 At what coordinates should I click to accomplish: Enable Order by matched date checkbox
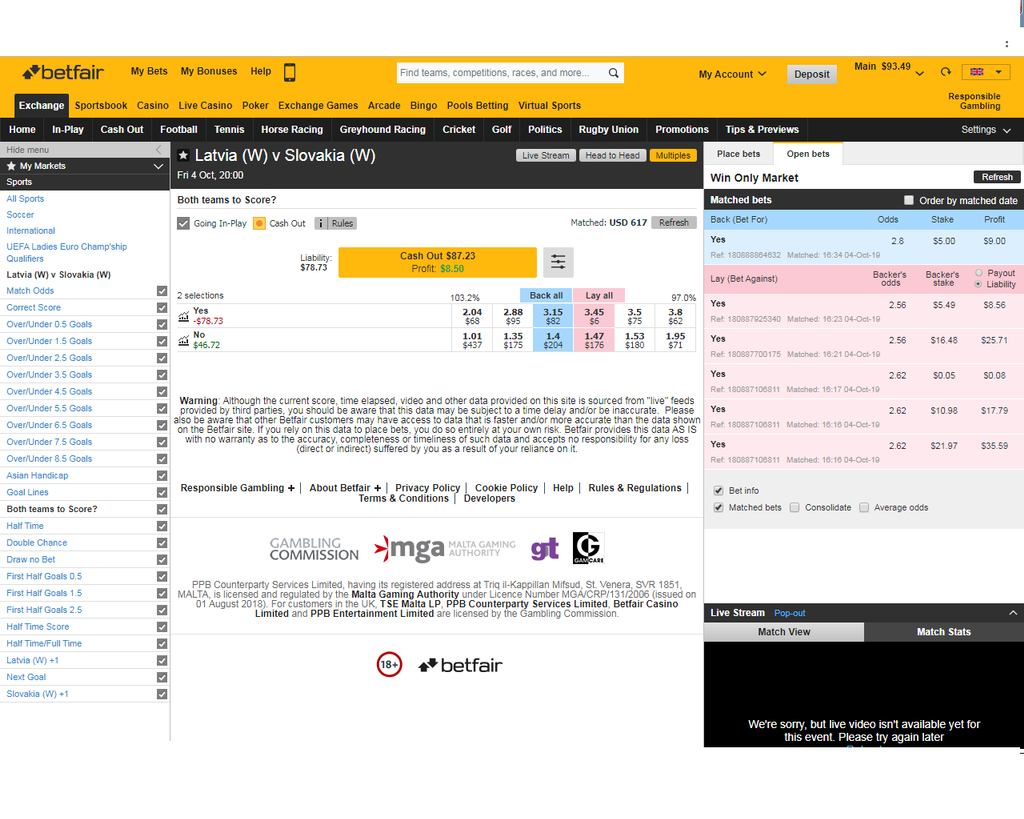coord(908,200)
